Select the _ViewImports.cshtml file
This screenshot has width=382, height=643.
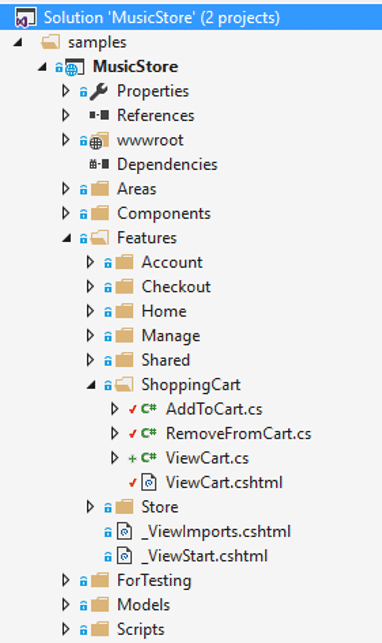pyautogui.click(x=216, y=531)
